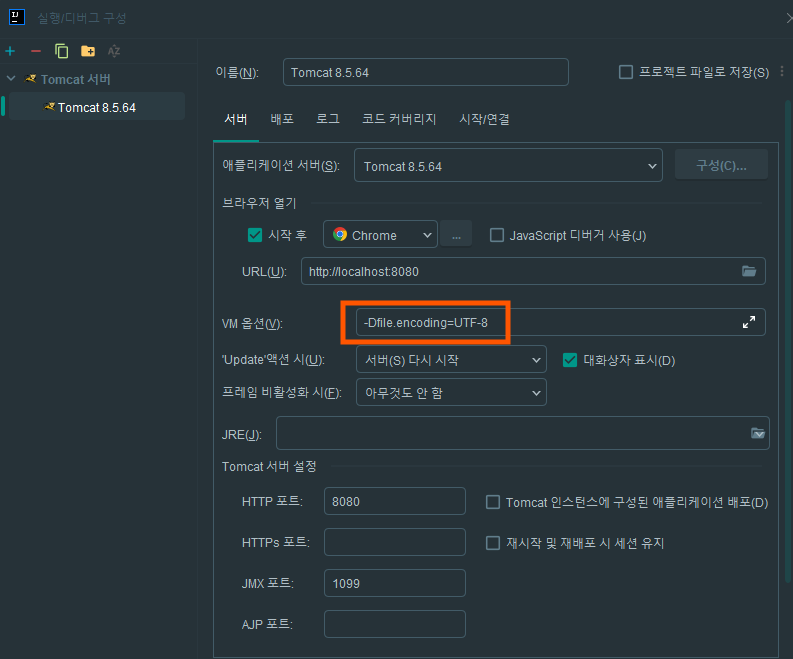The height and width of the screenshot is (659, 793).
Task: Click the VM 옵션 input field
Action: (x=560, y=322)
